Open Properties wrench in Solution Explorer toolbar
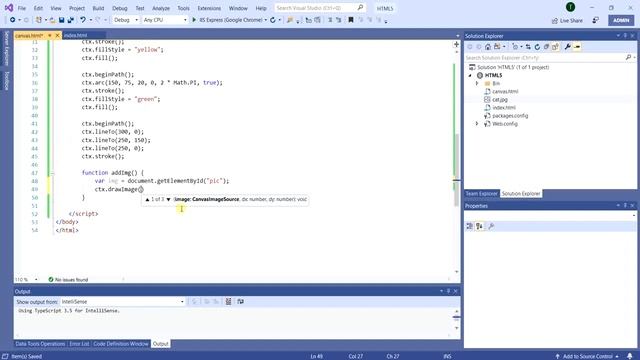The height and width of the screenshot is (360, 640). 567,47
